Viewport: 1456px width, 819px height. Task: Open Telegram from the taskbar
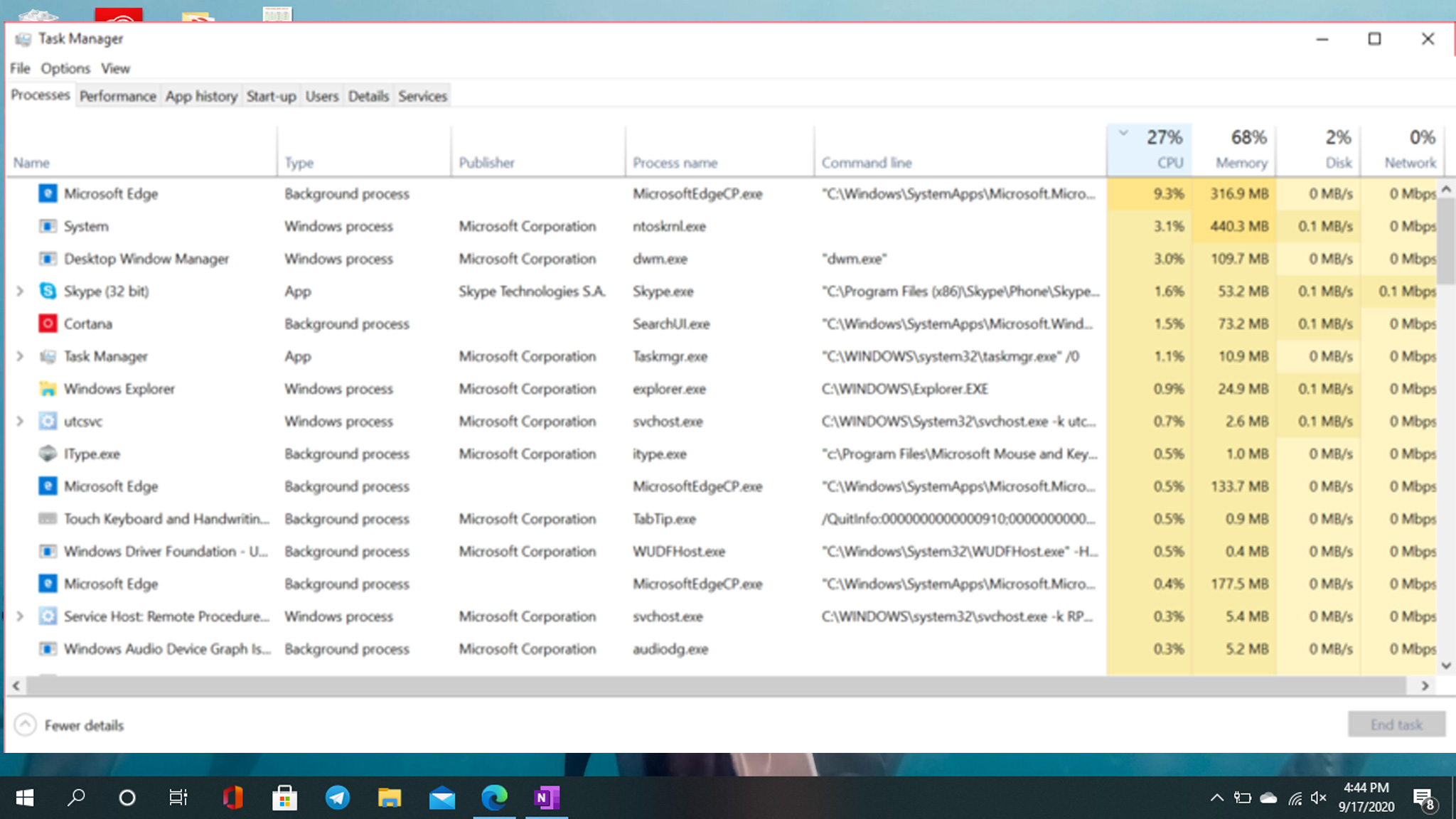[337, 798]
